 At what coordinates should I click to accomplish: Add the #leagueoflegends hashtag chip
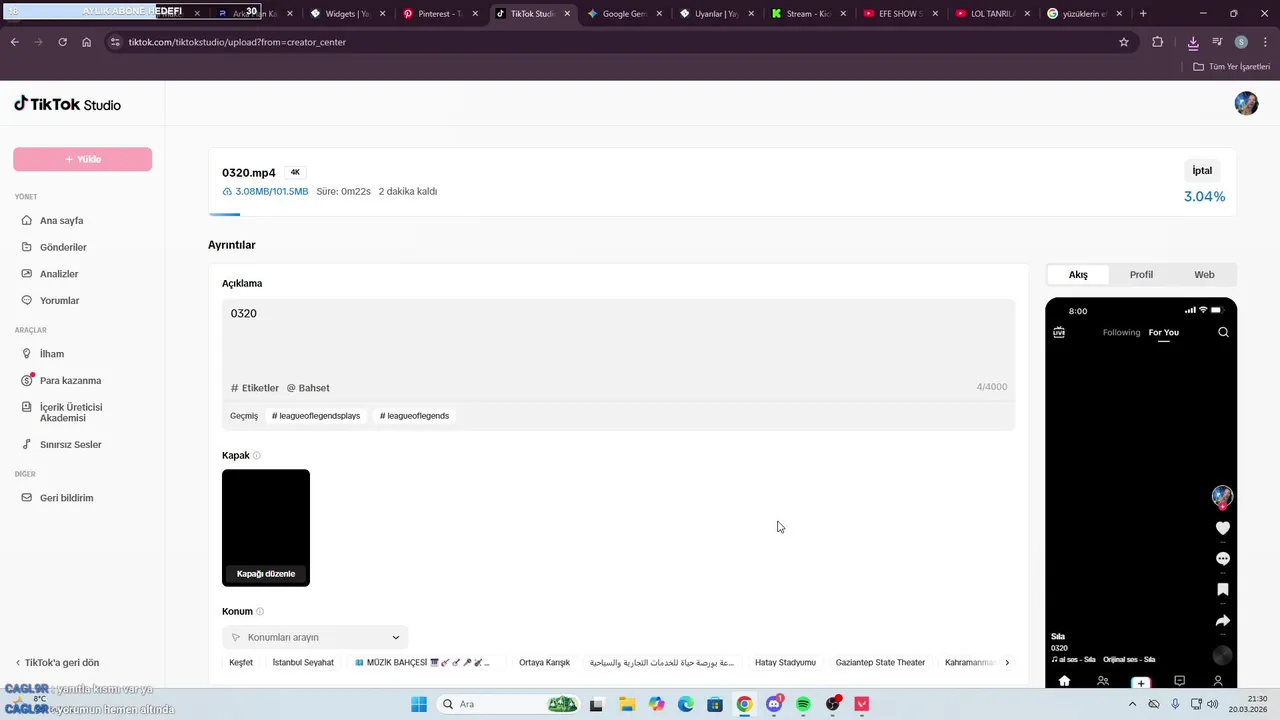pos(414,416)
